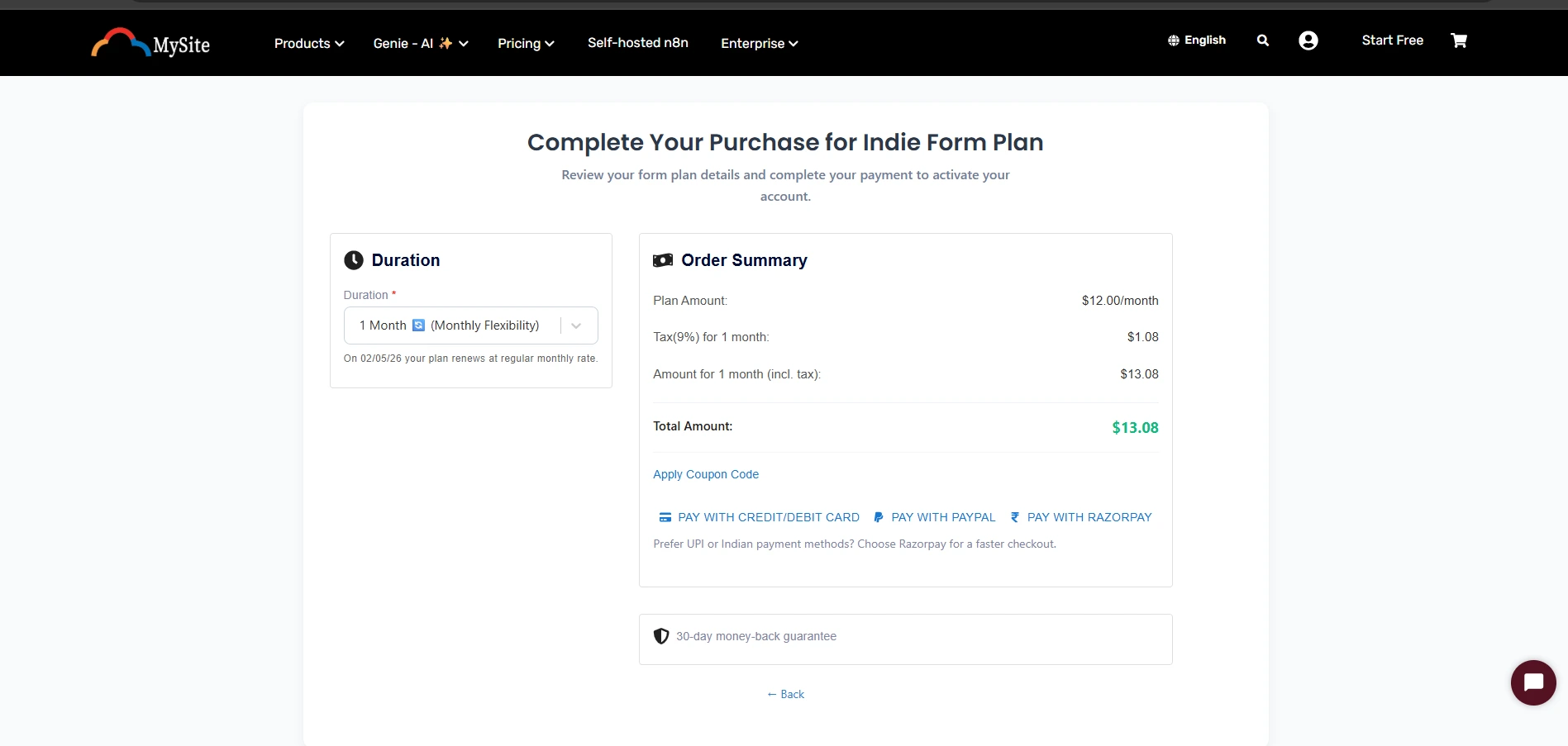Viewport: 1568px width, 746px height.
Task: Click the MySite rainbow logo
Action: pyautogui.click(x=150, y=43)
